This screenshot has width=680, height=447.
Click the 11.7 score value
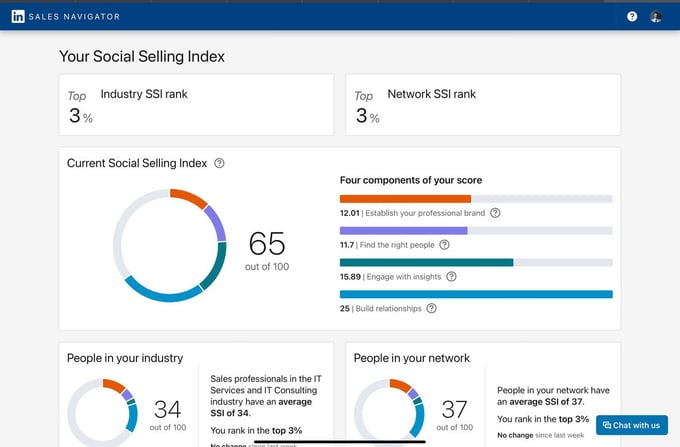coord(347,245)
